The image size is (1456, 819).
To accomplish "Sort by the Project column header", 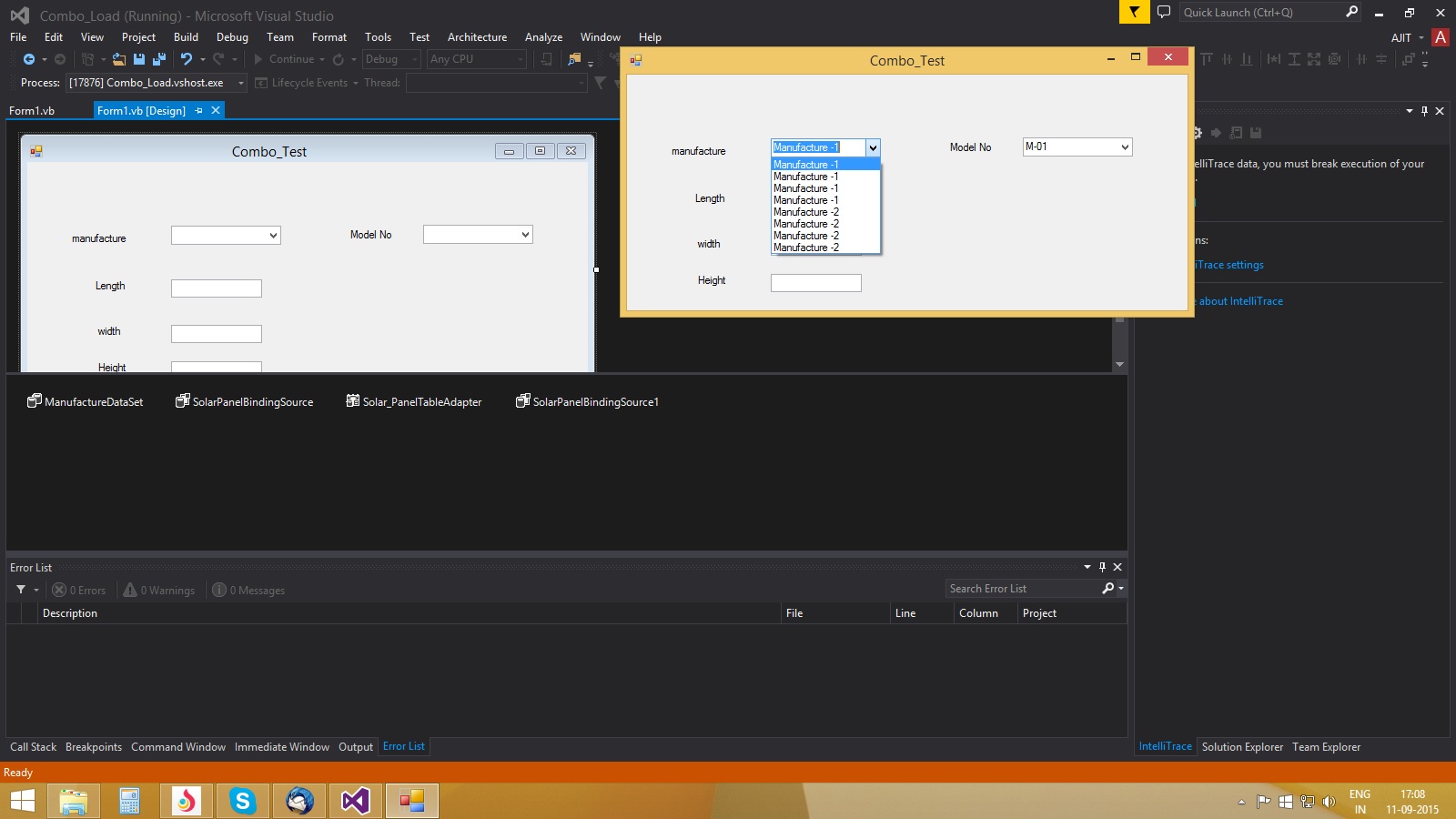I will [1072, 613].
